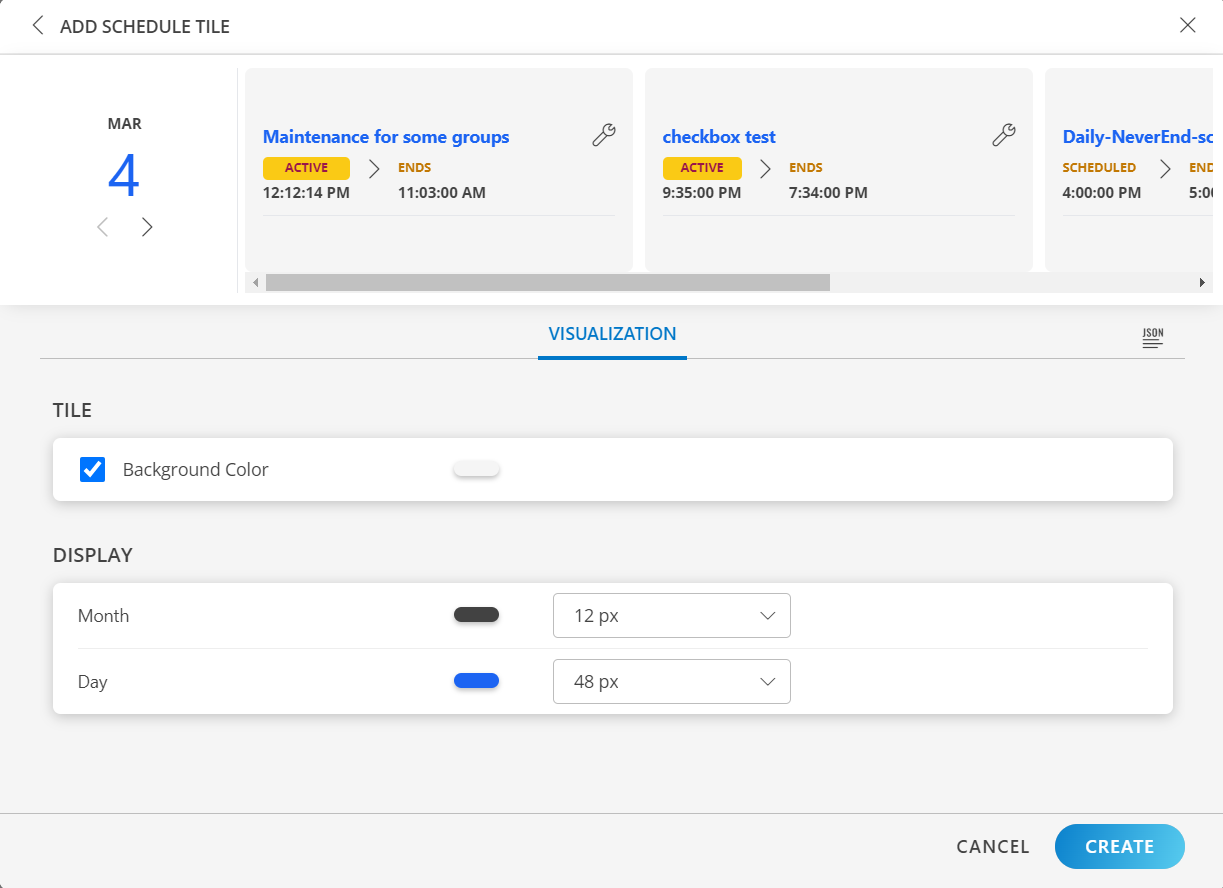This screenshot has width=1223, height=888.
Task: Open the Month font size dropdown
Action: 671,615
